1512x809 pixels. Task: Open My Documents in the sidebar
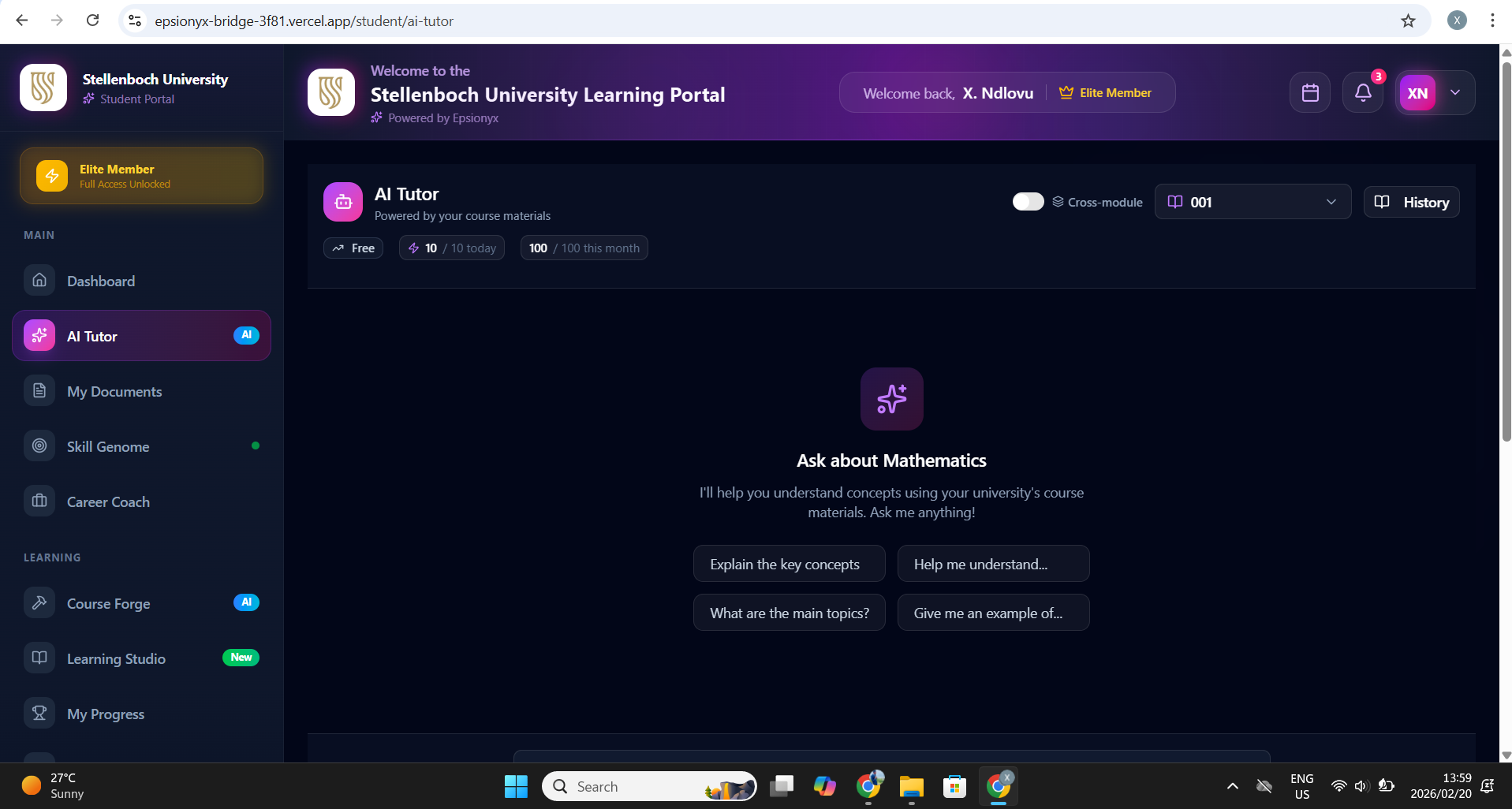coord(141,391)
